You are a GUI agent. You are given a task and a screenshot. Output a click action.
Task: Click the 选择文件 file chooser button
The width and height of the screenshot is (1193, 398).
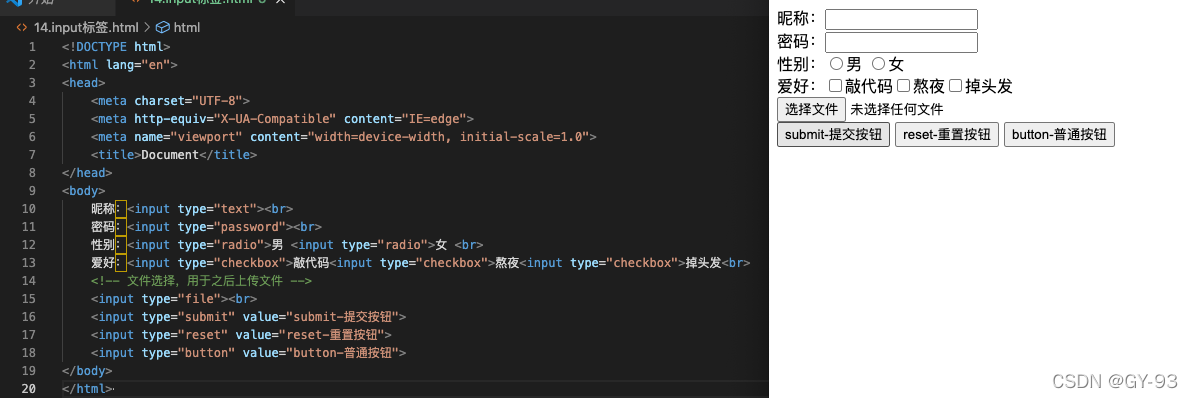point(811,109)
